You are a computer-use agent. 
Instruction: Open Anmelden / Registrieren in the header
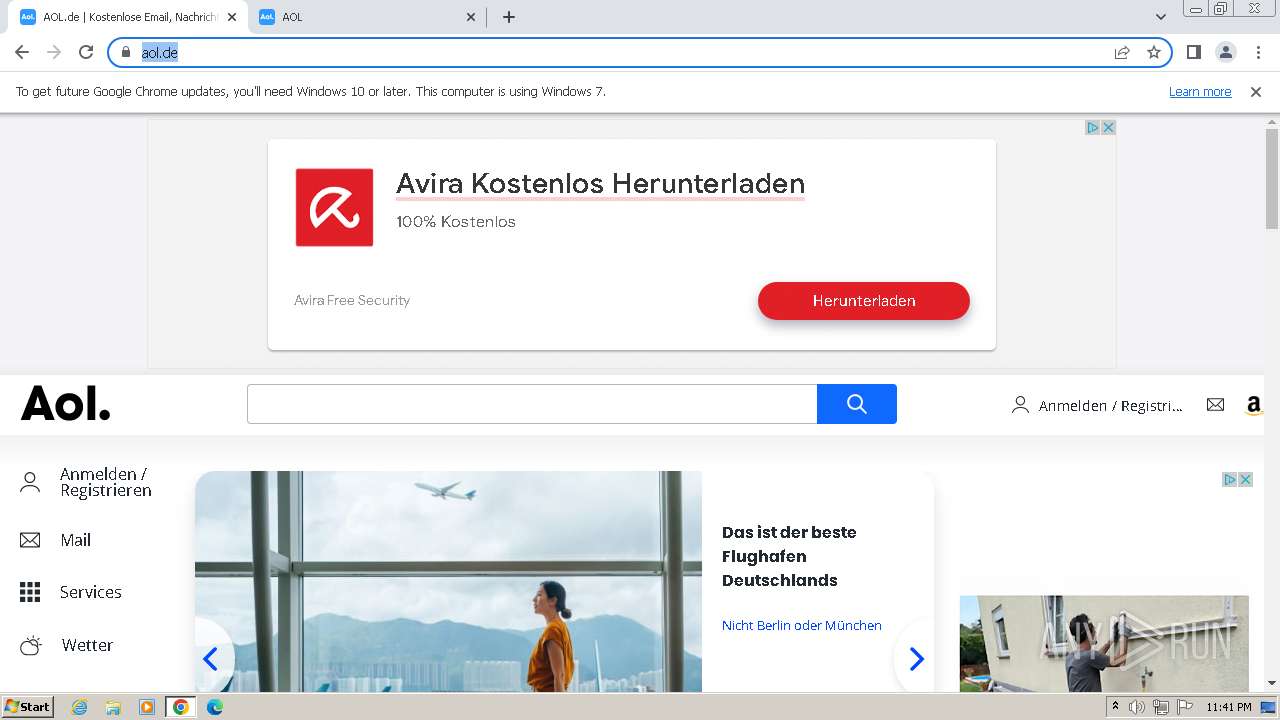[1097, 405]
